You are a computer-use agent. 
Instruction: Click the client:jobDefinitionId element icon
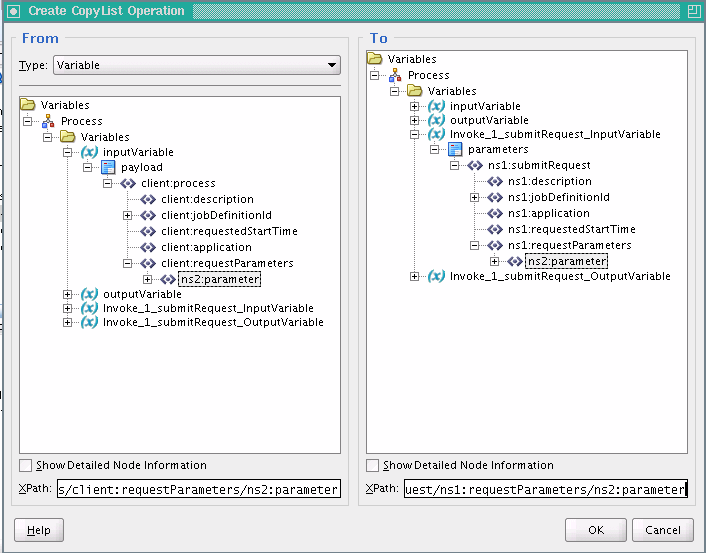(148, 215)
